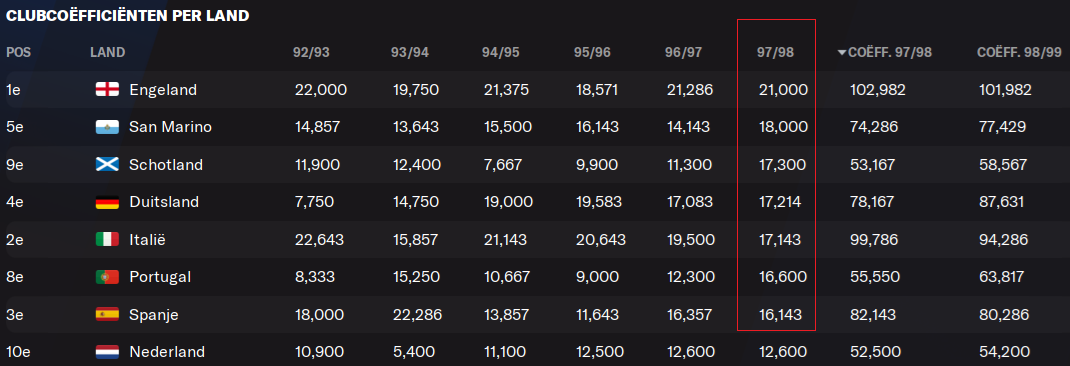1070x366 pixels.
Task: Click the England flag icon
Action: pos(108,89)
